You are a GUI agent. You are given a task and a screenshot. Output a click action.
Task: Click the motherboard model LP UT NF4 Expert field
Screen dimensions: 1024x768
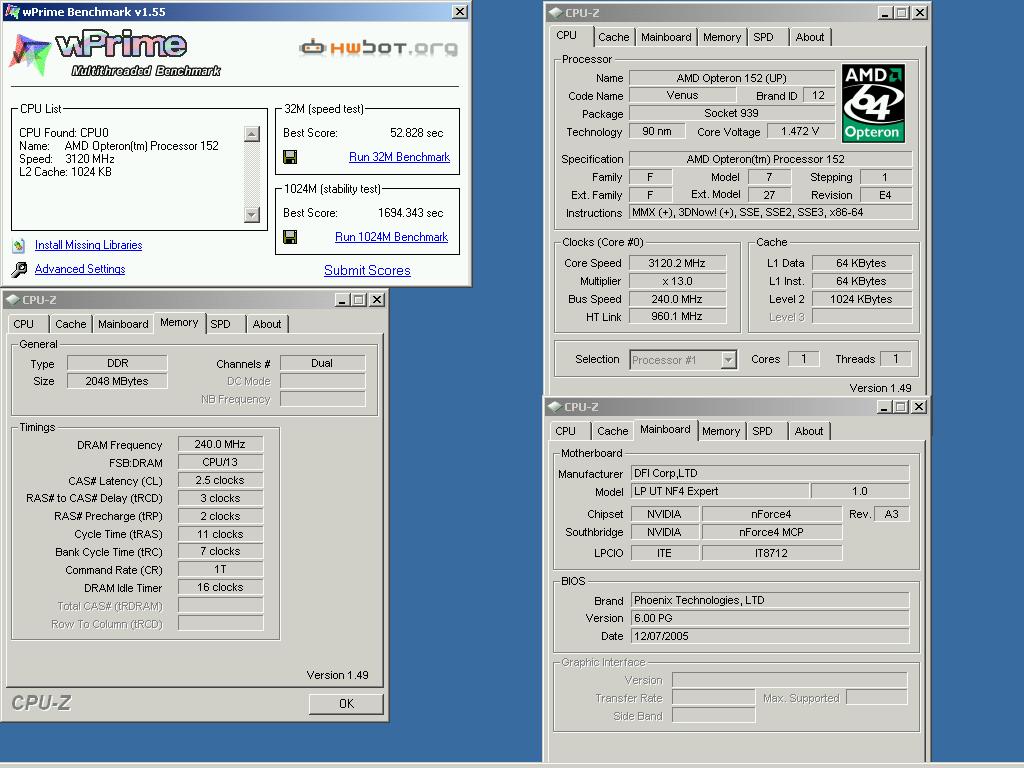coord(720,491)
